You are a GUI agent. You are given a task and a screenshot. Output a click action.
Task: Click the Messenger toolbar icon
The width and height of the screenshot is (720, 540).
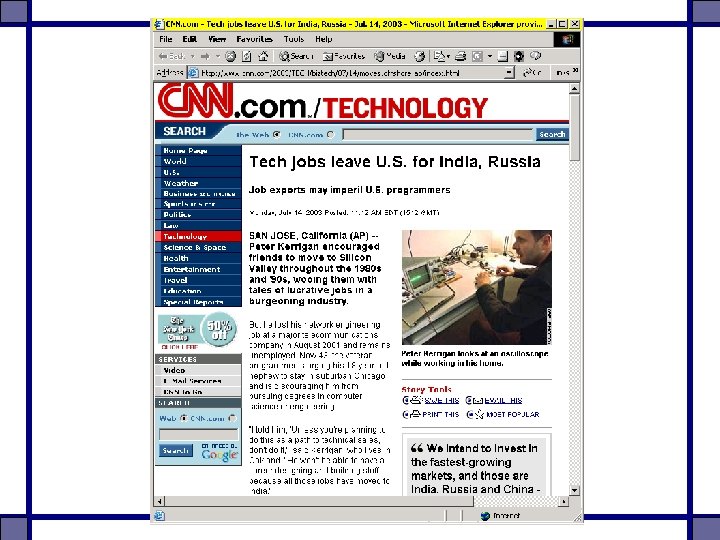point(535,56)
